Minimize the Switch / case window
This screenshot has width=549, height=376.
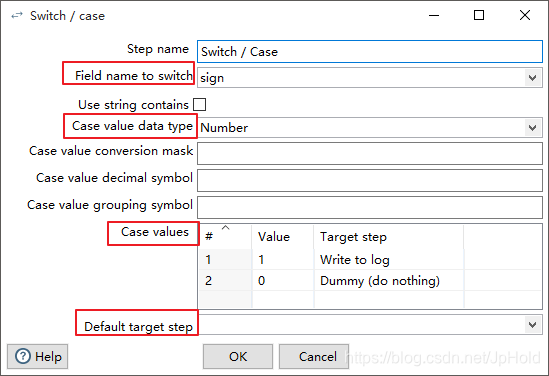tap(434, 15)
